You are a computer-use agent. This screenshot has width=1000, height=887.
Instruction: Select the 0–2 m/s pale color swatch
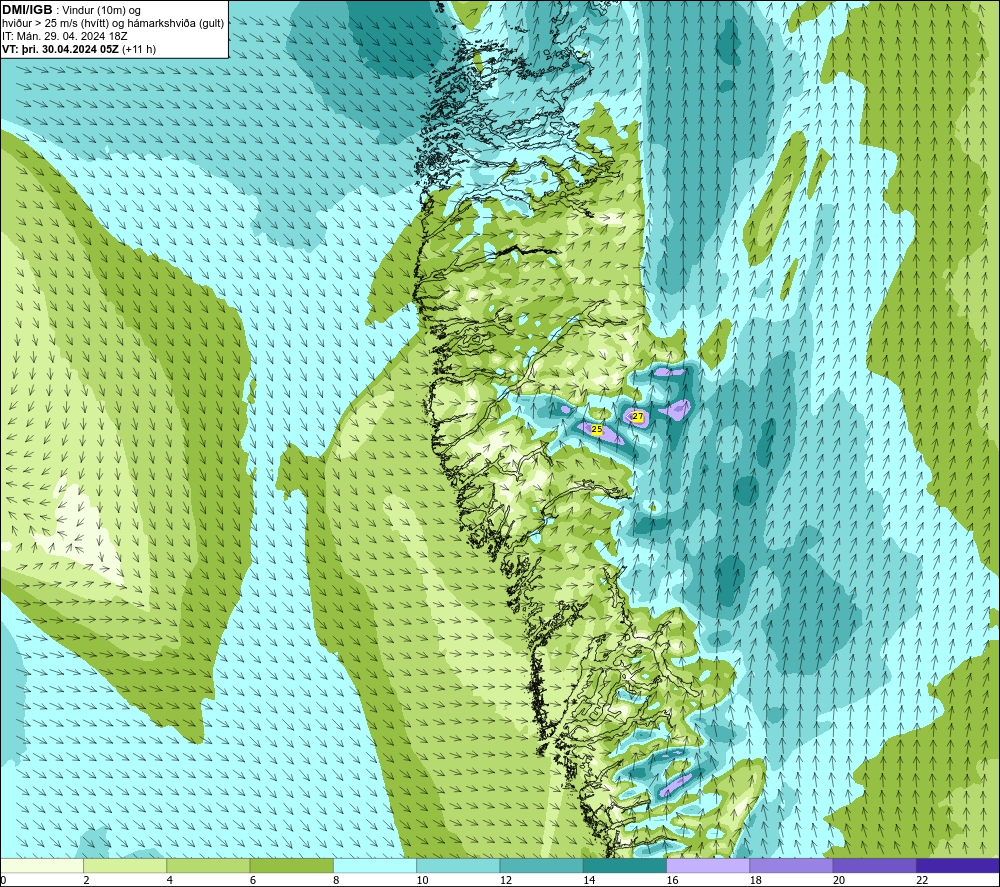[x=42, y=865]
